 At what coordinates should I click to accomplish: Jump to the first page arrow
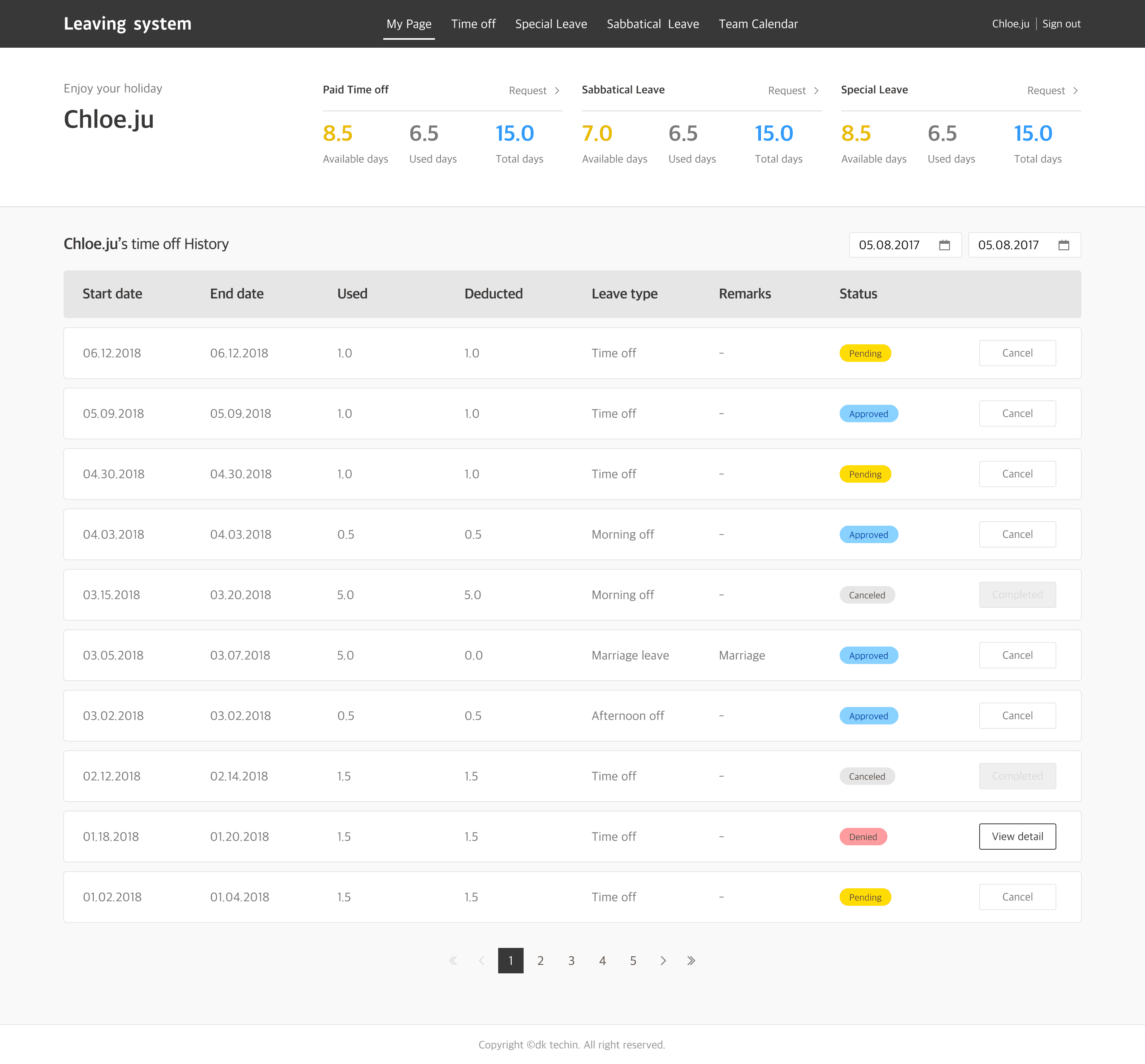(453, 960)
